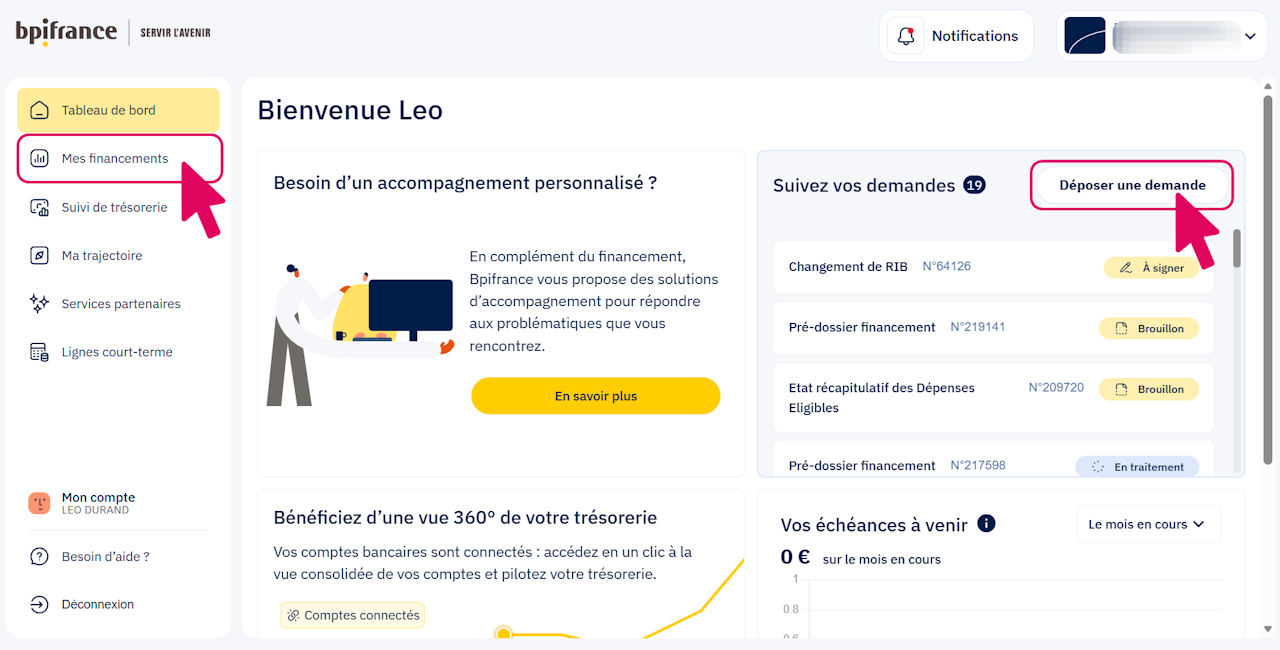The width and height of the screenshot is (1280, 650).
Task: Click the Ma trajectoire compass icon
Action: (39, 255)
